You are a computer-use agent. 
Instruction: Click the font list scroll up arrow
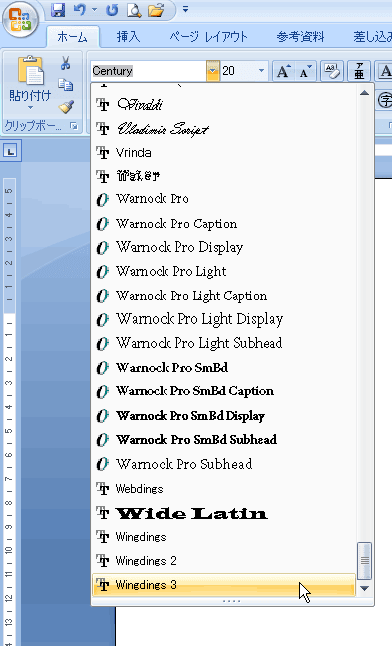click(x=364, y=93)
